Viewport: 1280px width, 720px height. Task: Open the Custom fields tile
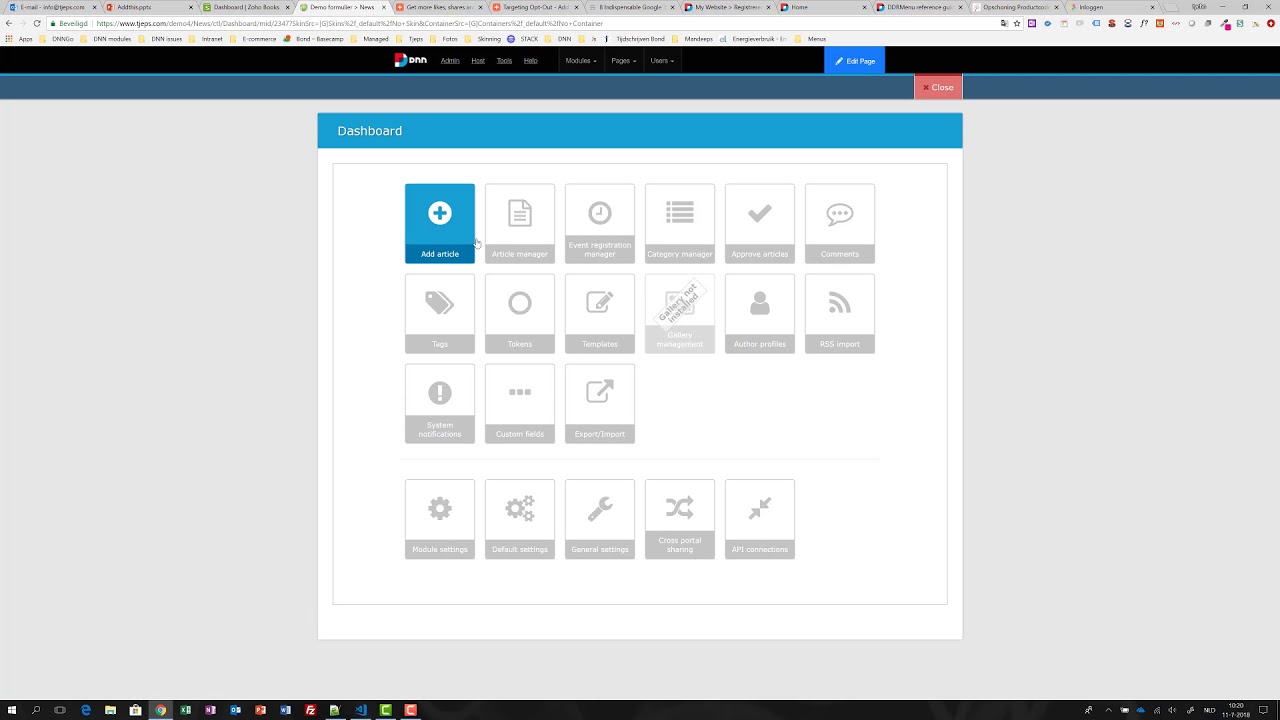tap(520, 404)
